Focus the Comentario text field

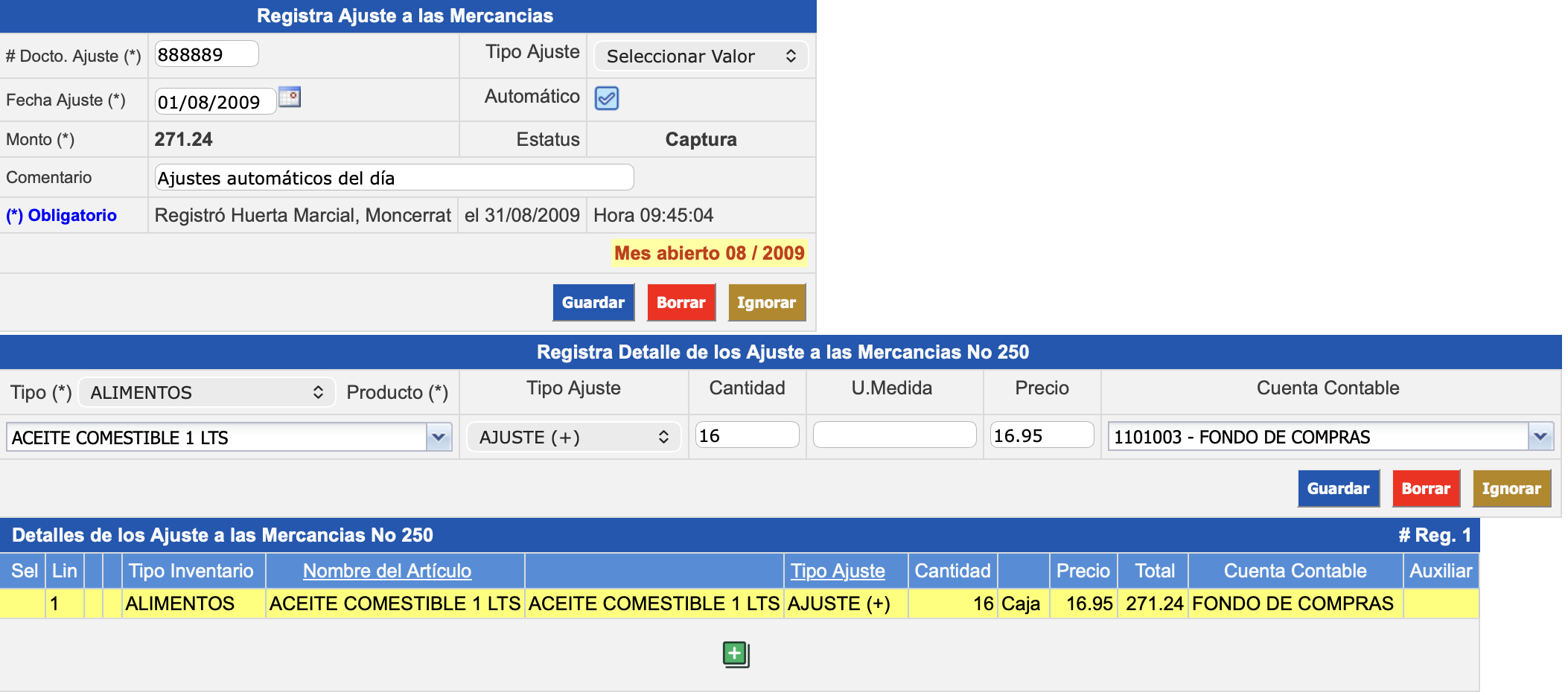click(394, 178)
